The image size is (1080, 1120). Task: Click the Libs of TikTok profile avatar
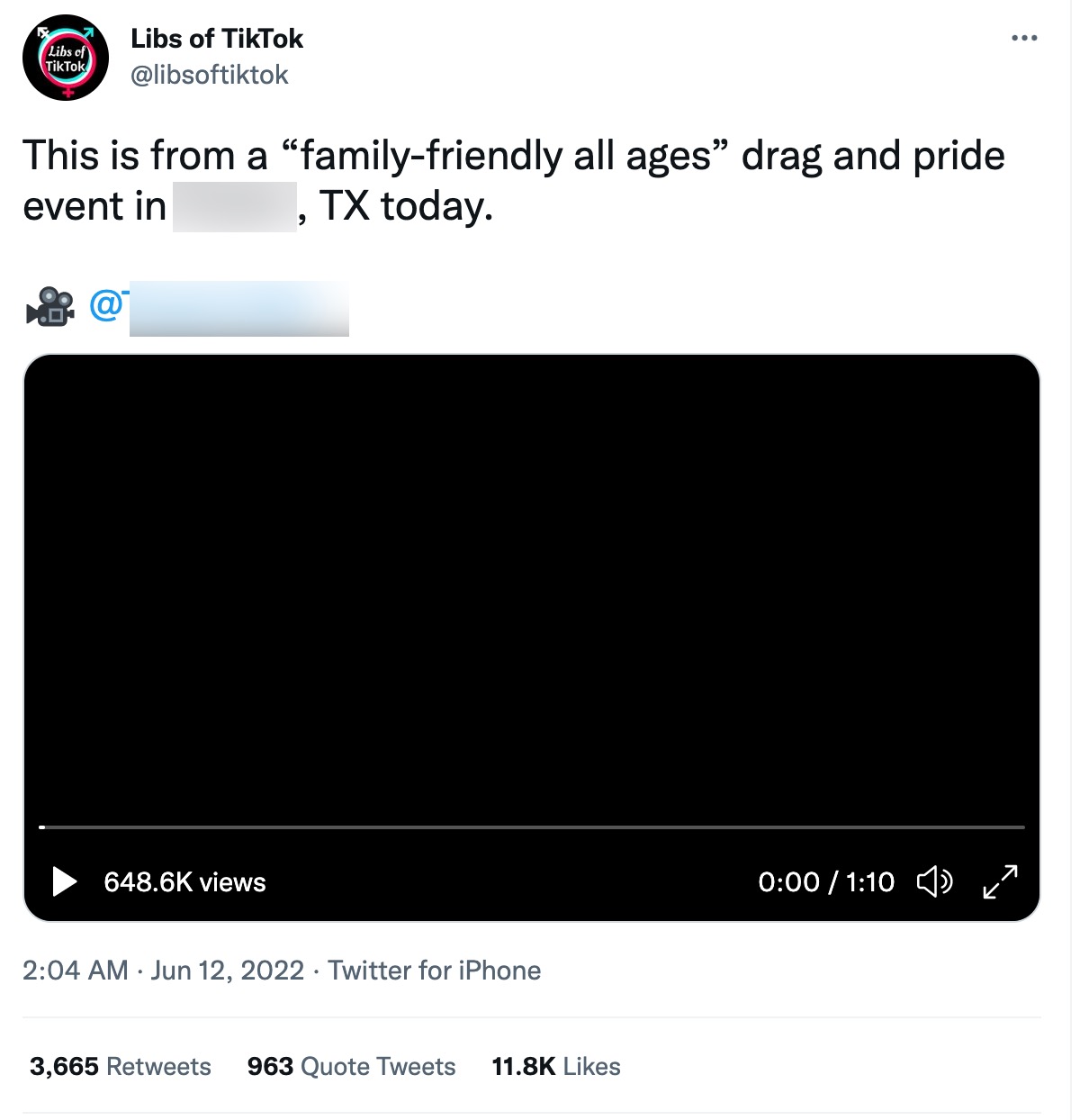coord(65,57)
